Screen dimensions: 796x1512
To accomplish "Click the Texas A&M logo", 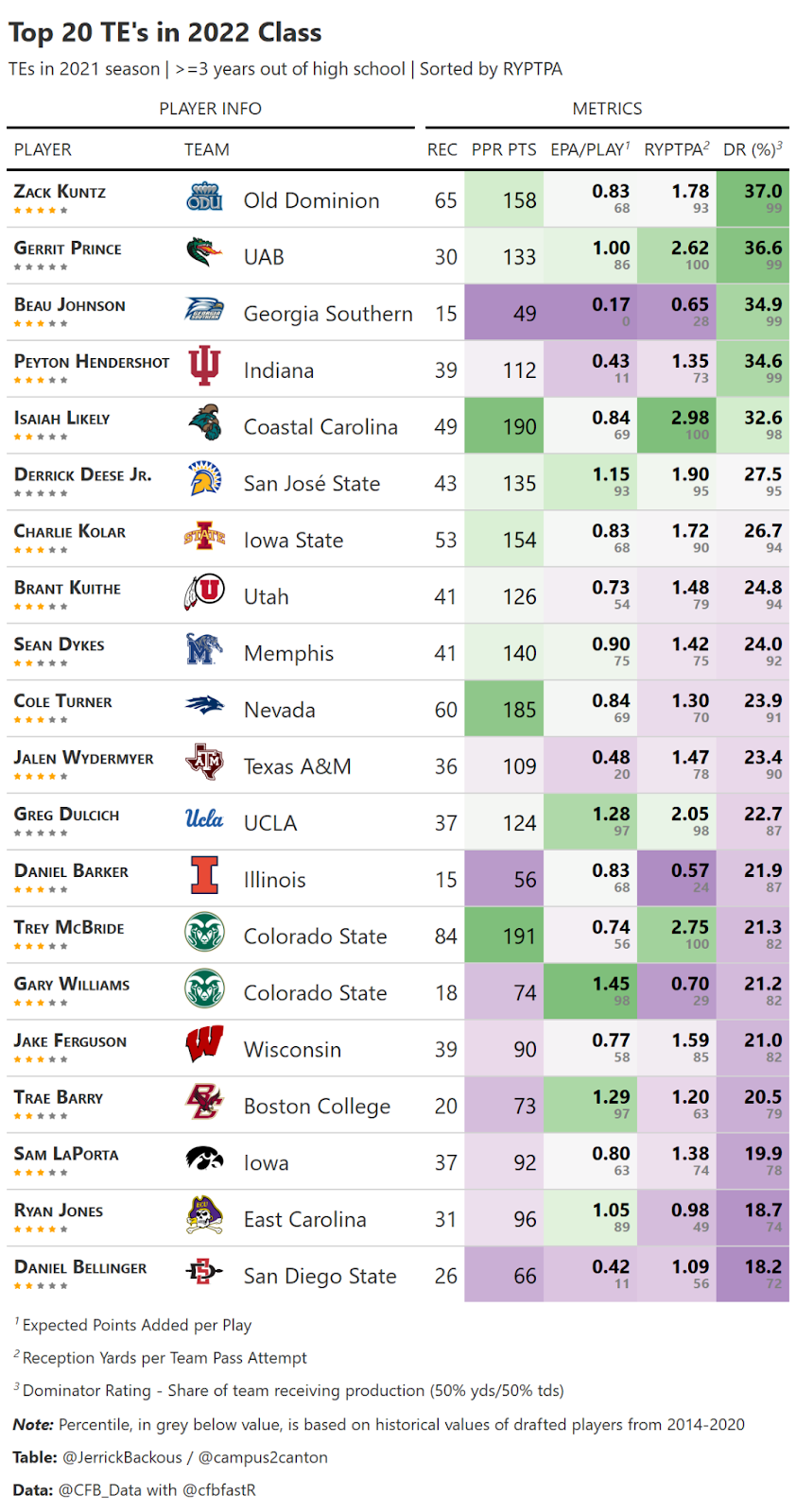I will pos(204,762).
